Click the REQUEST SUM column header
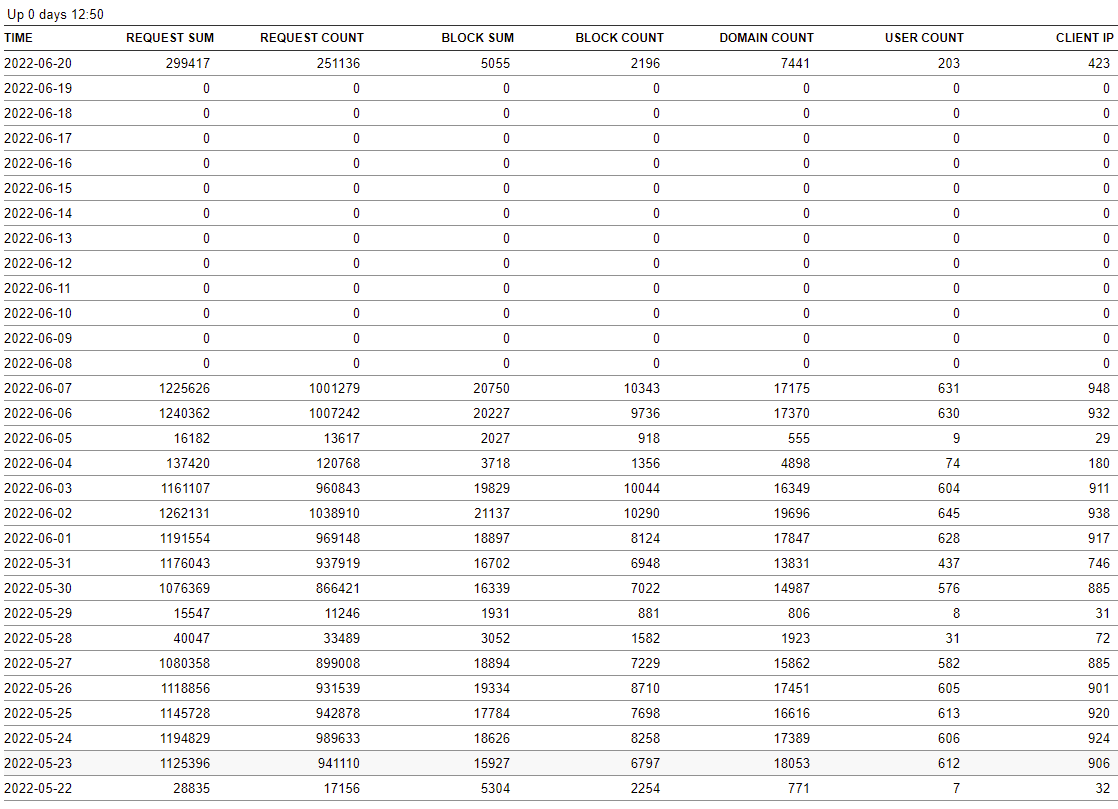 (170, 38)
